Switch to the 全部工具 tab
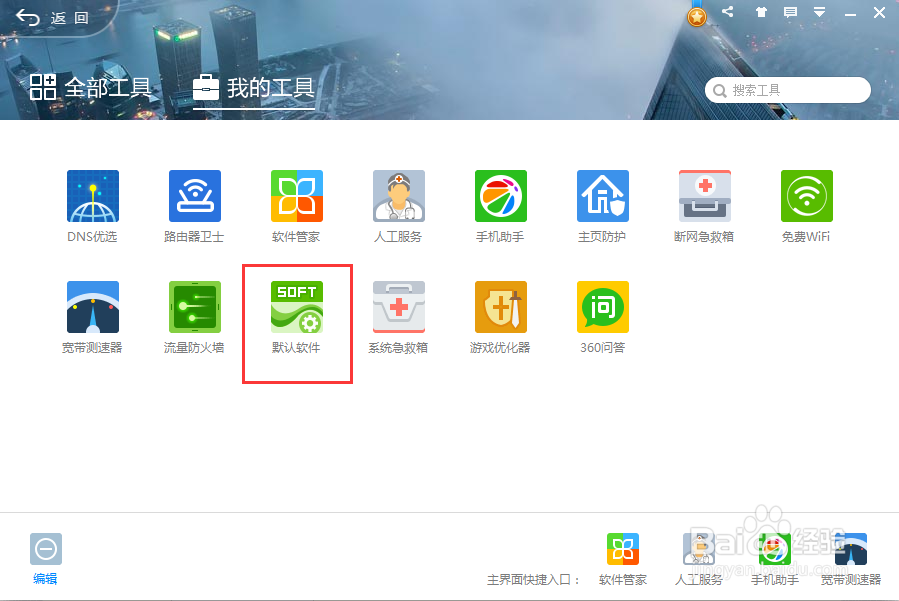 pos(87,88)
